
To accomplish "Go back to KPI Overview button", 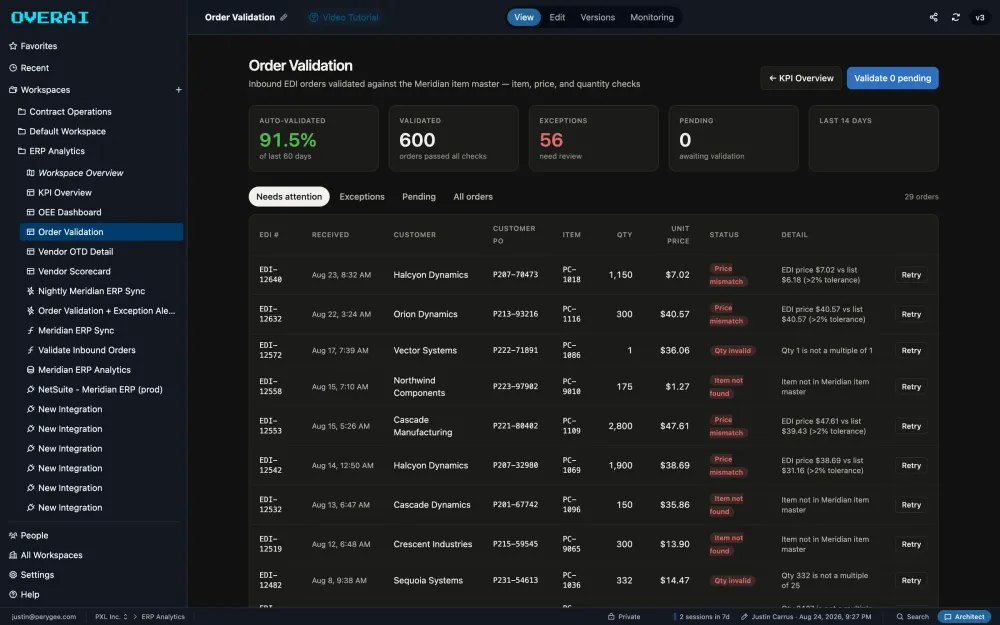I will point(801,78).
